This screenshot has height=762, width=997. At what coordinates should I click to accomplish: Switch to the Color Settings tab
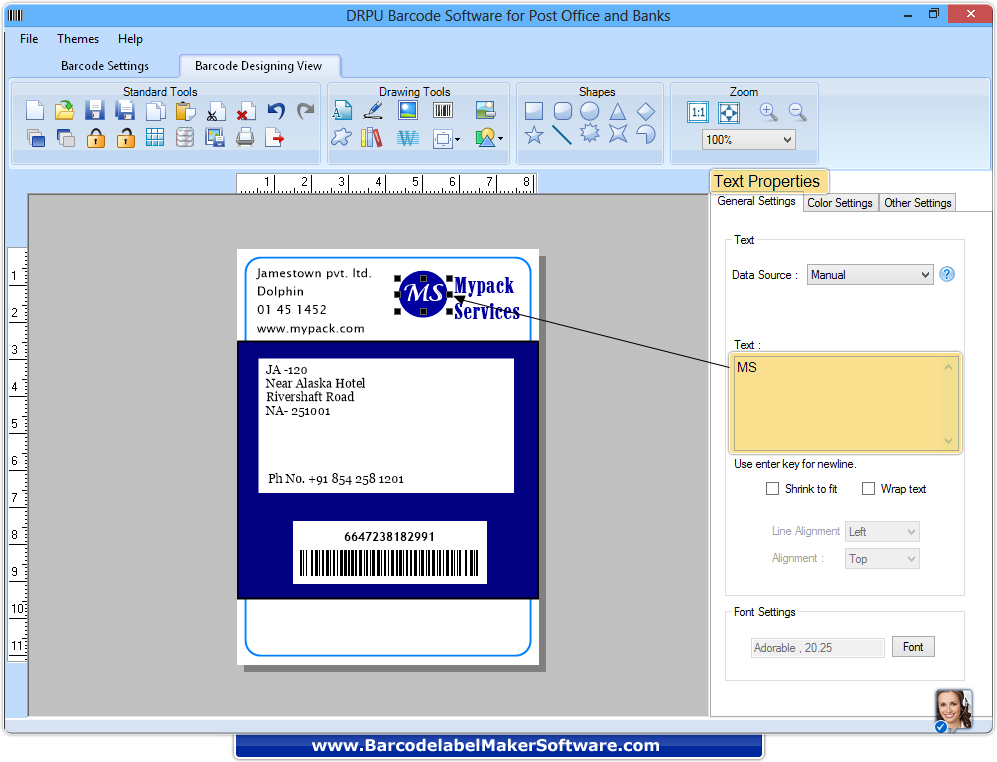[x=840, y=203]
